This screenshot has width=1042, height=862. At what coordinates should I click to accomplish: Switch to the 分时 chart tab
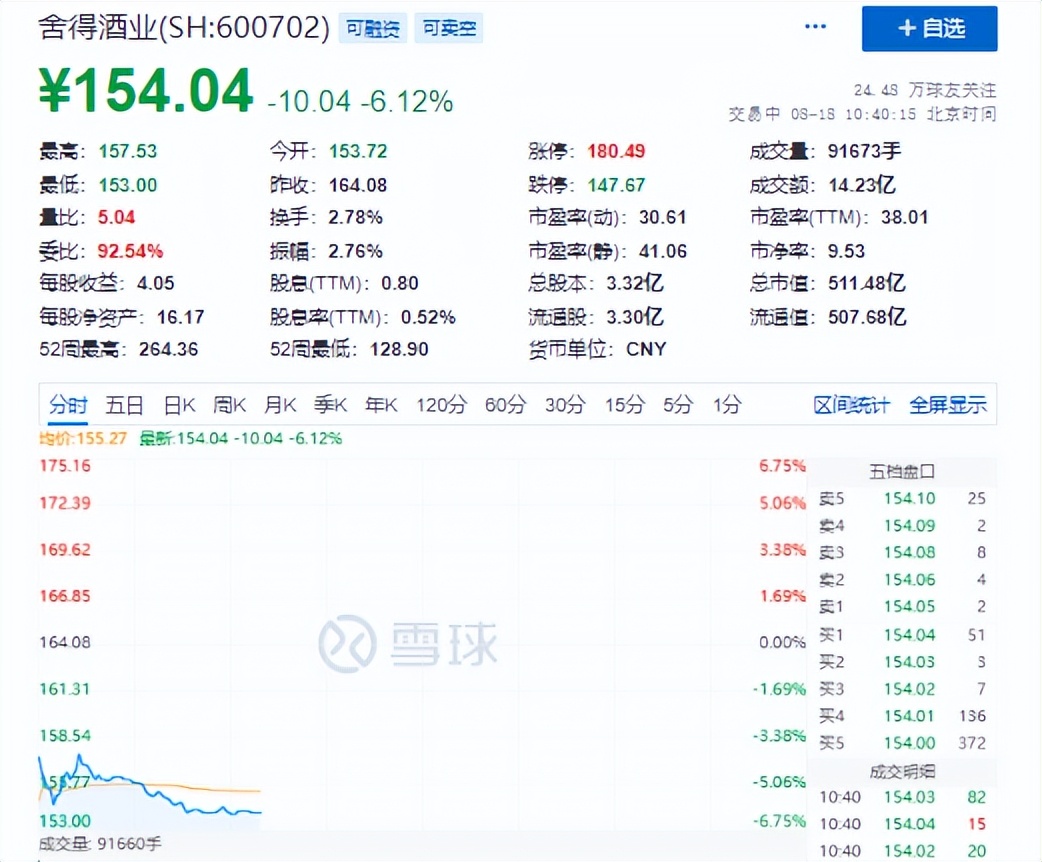pos(68,404)
